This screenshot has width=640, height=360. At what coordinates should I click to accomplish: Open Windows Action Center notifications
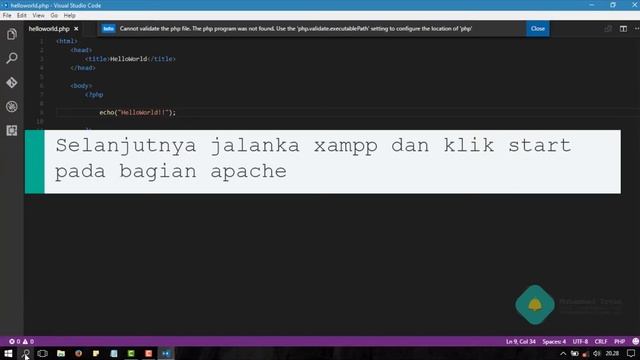pyautogui.click(x=631, y=353)
